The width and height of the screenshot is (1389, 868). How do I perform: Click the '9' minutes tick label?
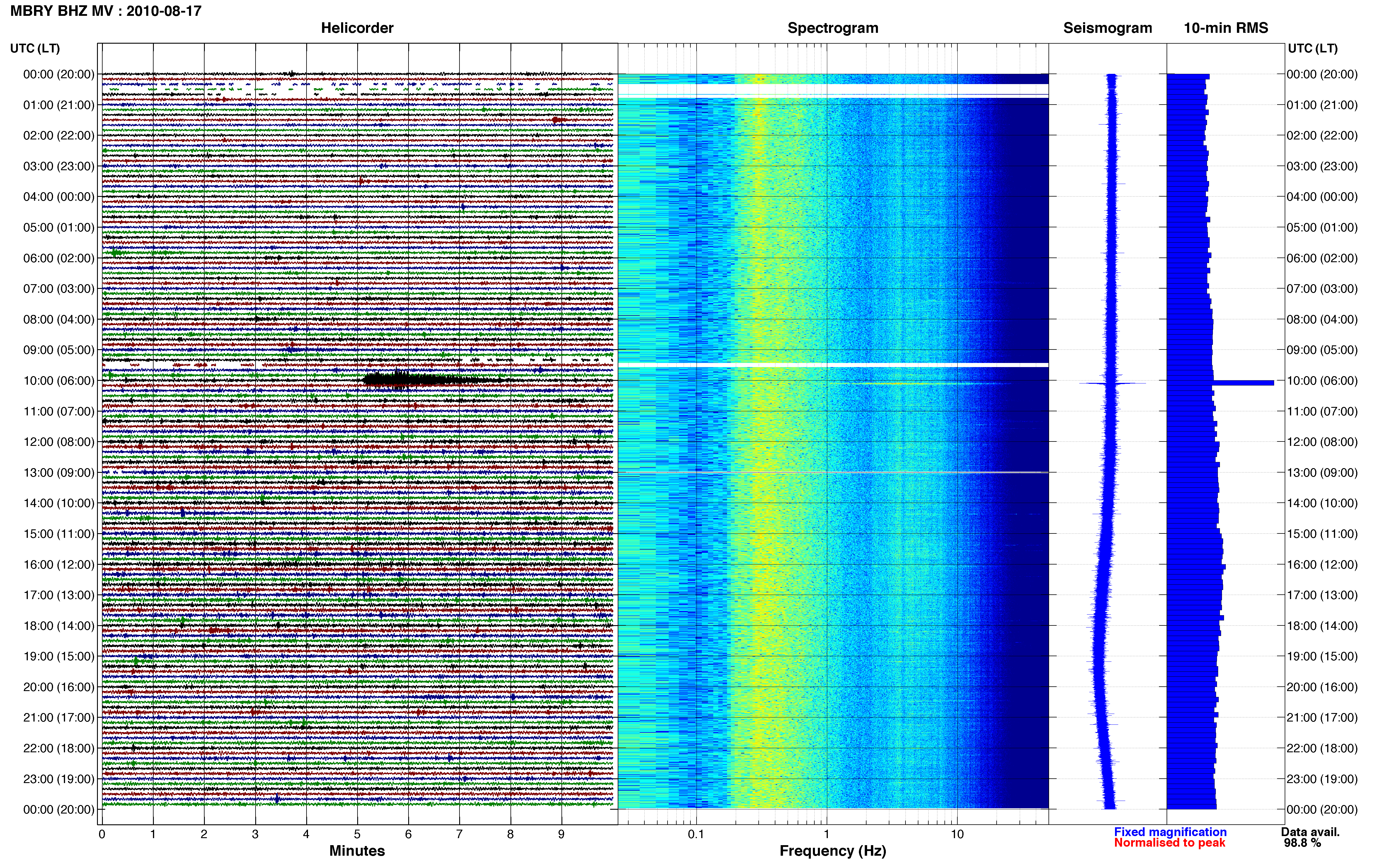(x=561, y=834)
